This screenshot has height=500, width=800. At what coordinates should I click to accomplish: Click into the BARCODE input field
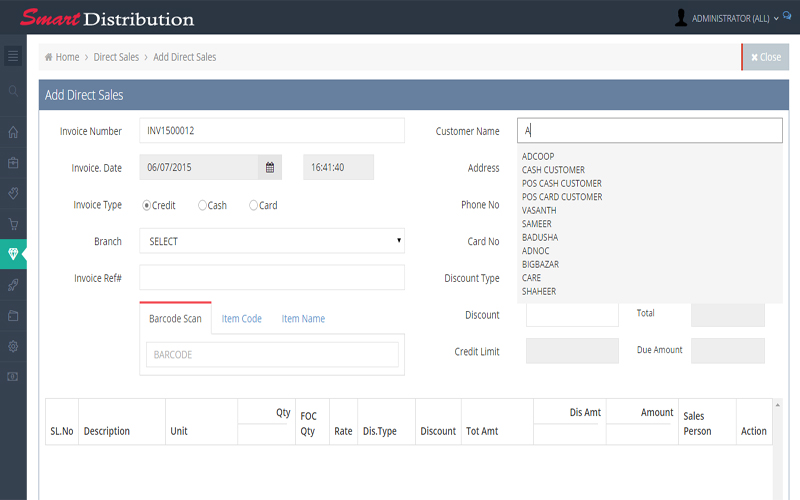(x=272, y=355)
